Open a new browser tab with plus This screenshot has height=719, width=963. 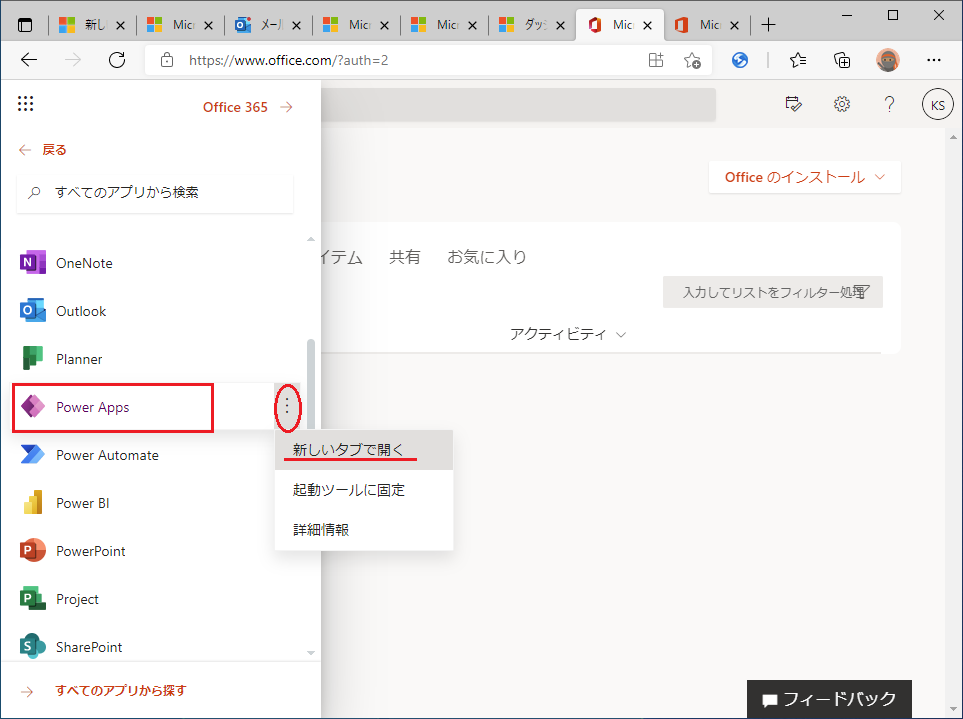click(768, 25)
